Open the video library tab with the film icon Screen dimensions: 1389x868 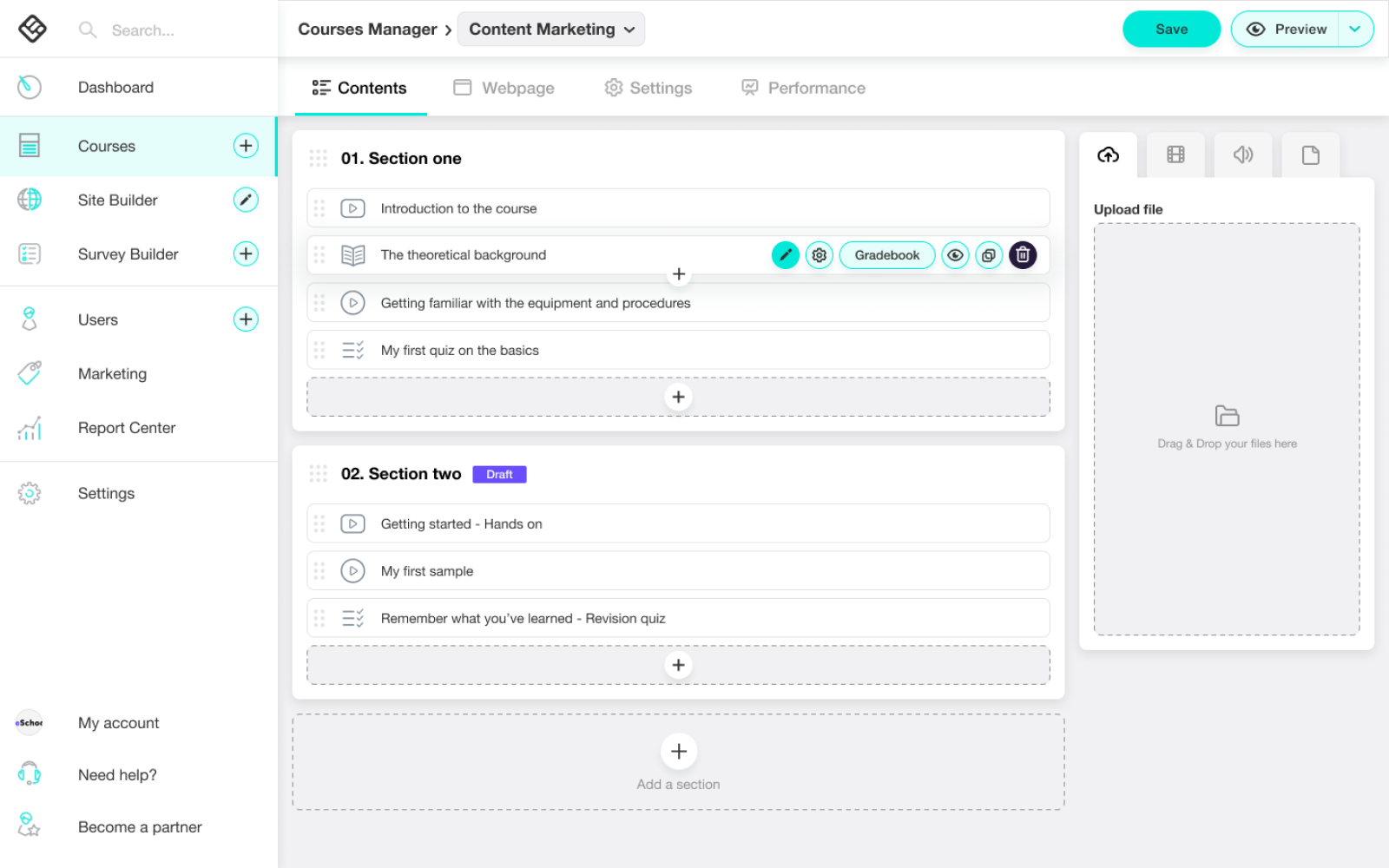pyautogui.click(x=1175, y=155)
